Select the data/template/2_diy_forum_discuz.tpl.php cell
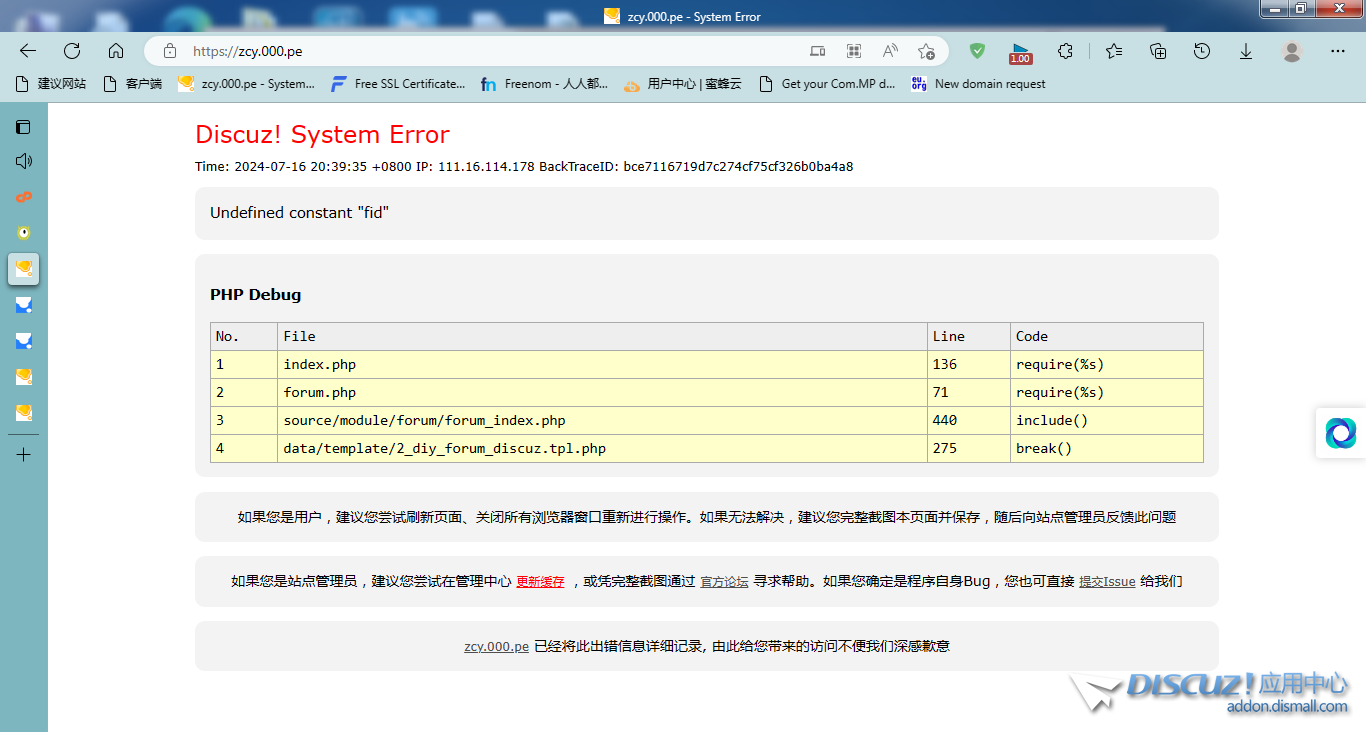This screenshot has width=1366, height=732. click(602, 448)
